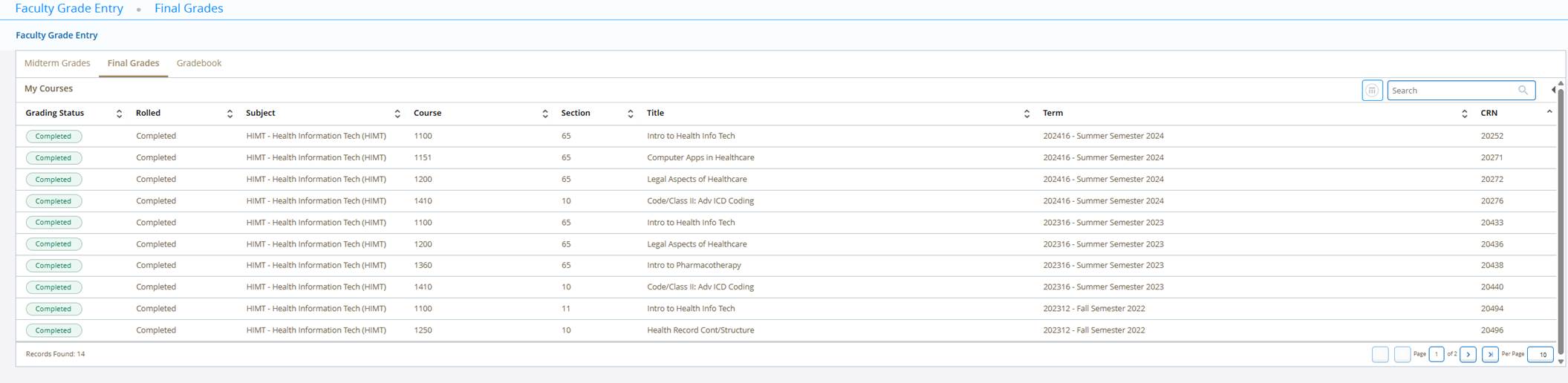
Task: Click course number 1250 cell
Action: pyautogui.click(x=423, y=330)
